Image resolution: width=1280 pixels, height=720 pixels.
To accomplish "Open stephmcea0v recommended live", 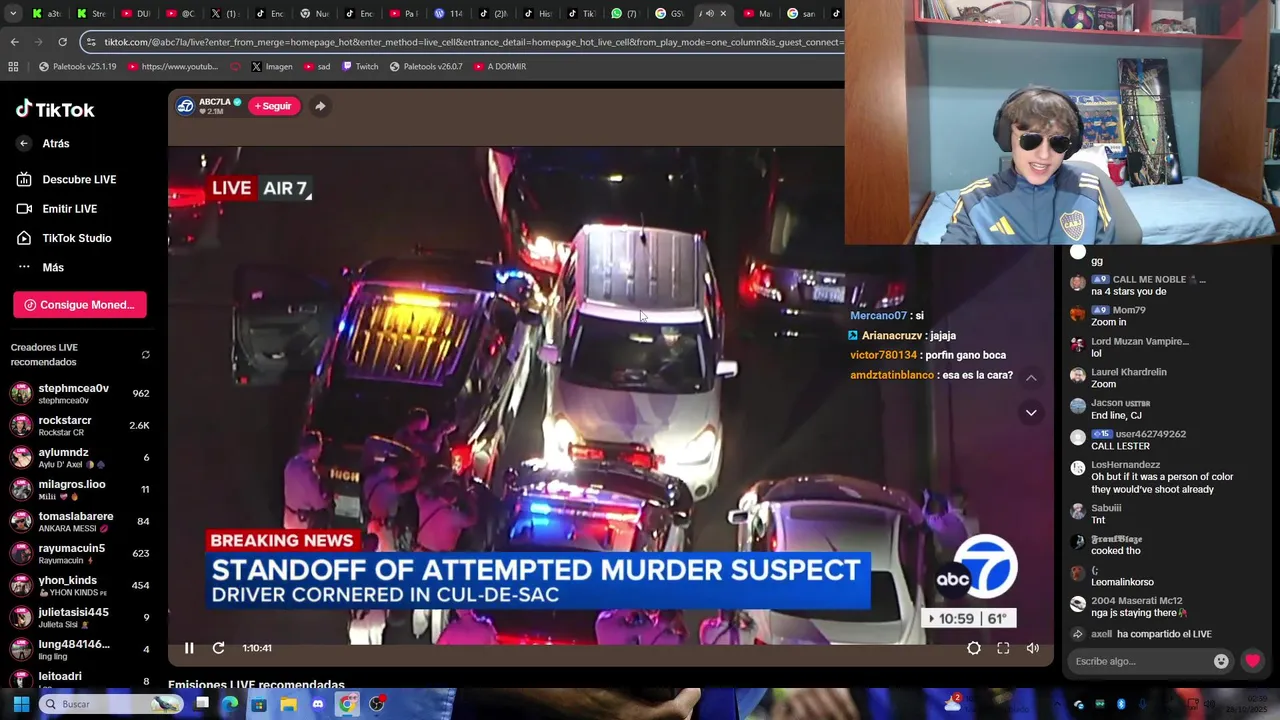I will point(80,393).
